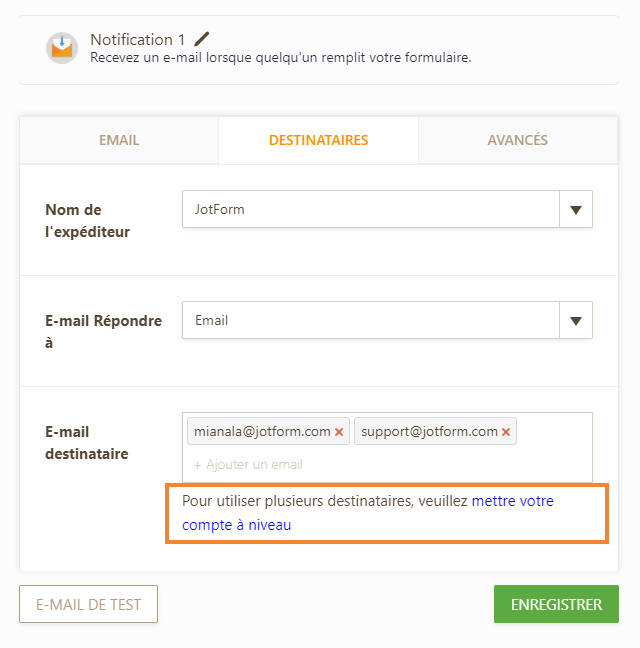Click the JotForm sender name field

click(370, 210)
